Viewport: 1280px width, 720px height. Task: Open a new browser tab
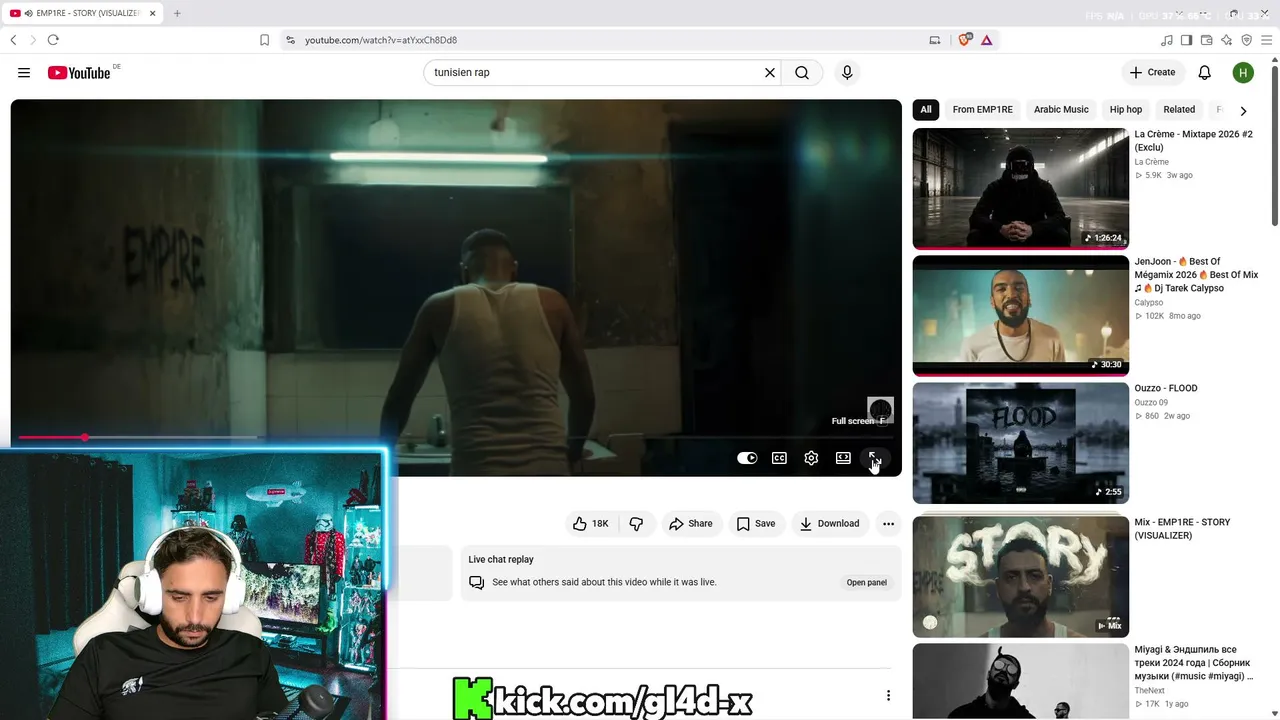point(177,13)
